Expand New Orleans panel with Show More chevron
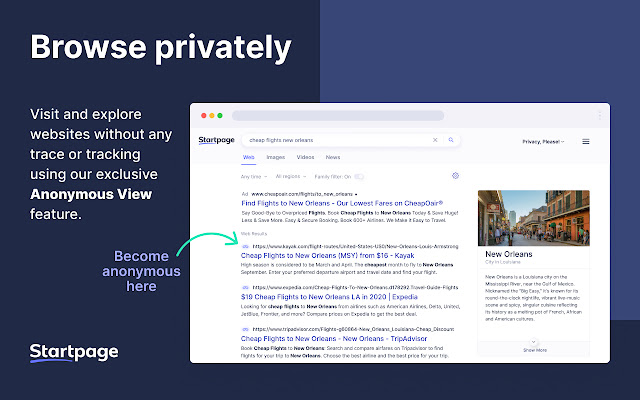The width and height of the screenshot is (640, 400). 533,342
